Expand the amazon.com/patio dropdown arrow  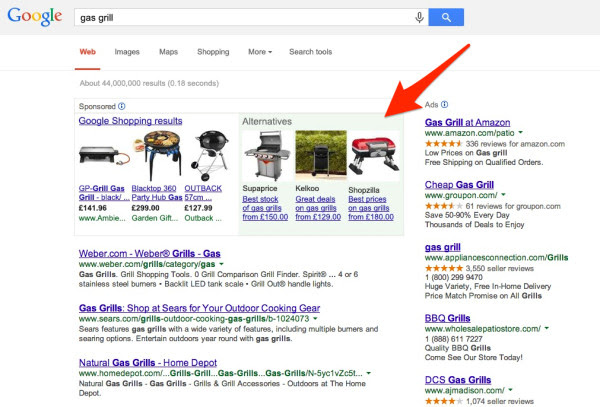[520, 132]
